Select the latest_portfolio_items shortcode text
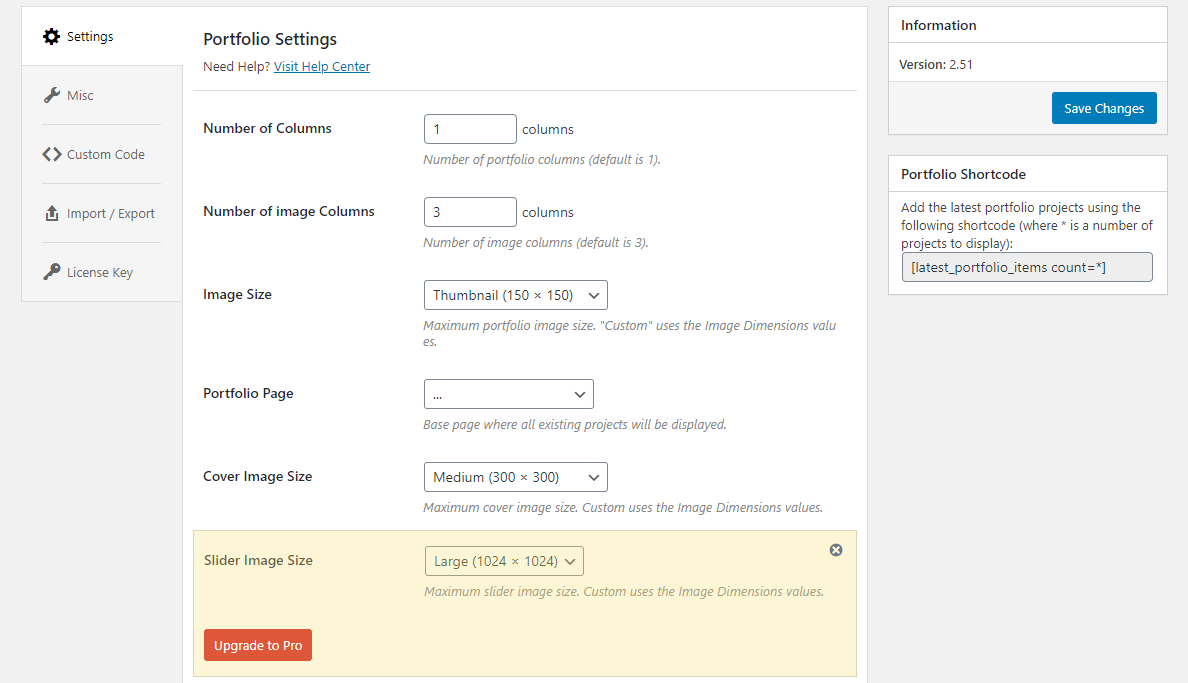1188x683 pixels. pos(1026,267)
